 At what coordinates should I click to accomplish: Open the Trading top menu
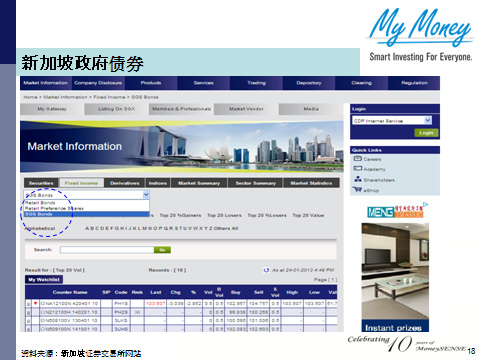pos(256,83)
